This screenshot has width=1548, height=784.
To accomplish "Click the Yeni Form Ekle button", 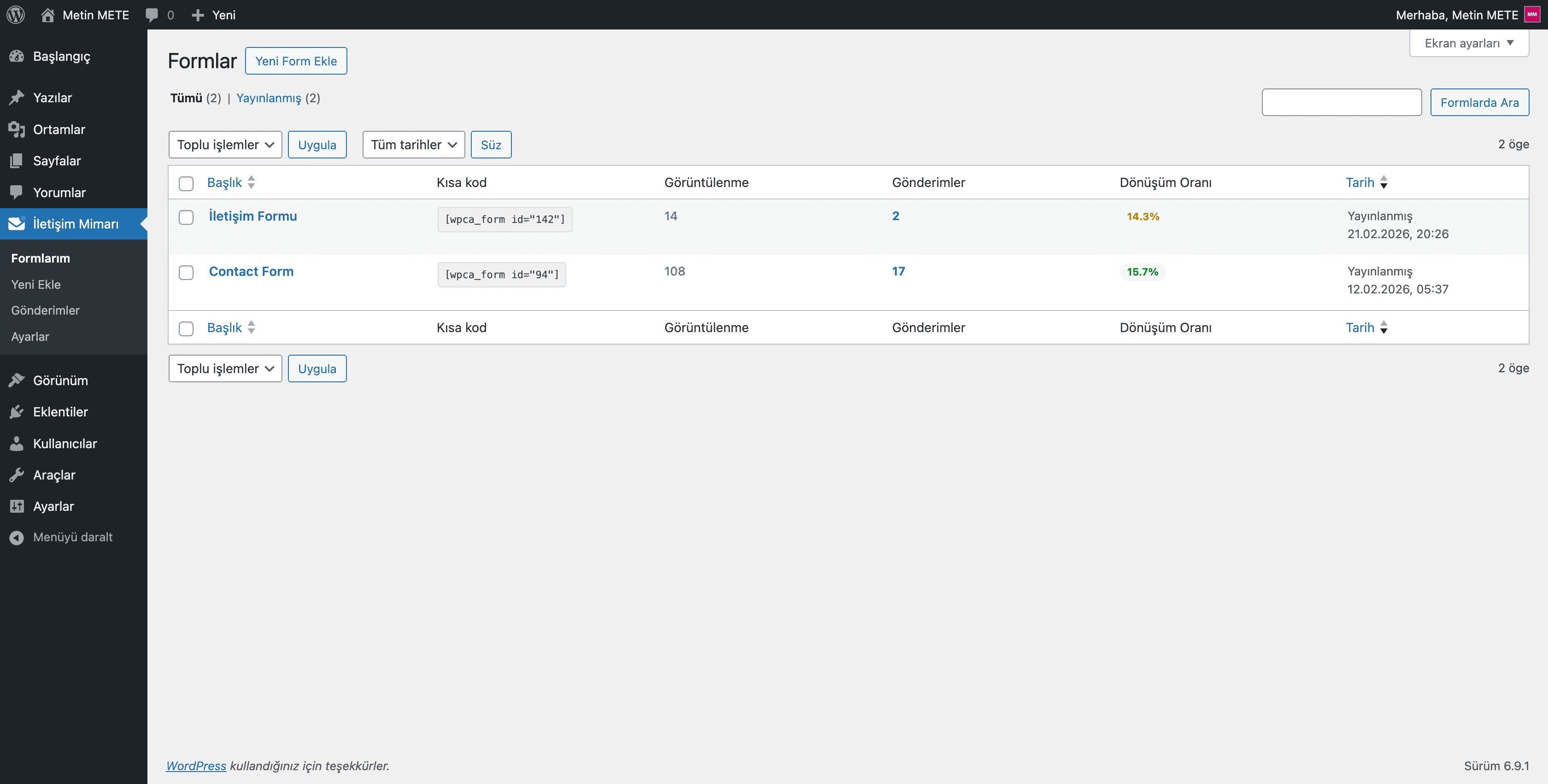I will pyautogui.click(x=296, y=61).
